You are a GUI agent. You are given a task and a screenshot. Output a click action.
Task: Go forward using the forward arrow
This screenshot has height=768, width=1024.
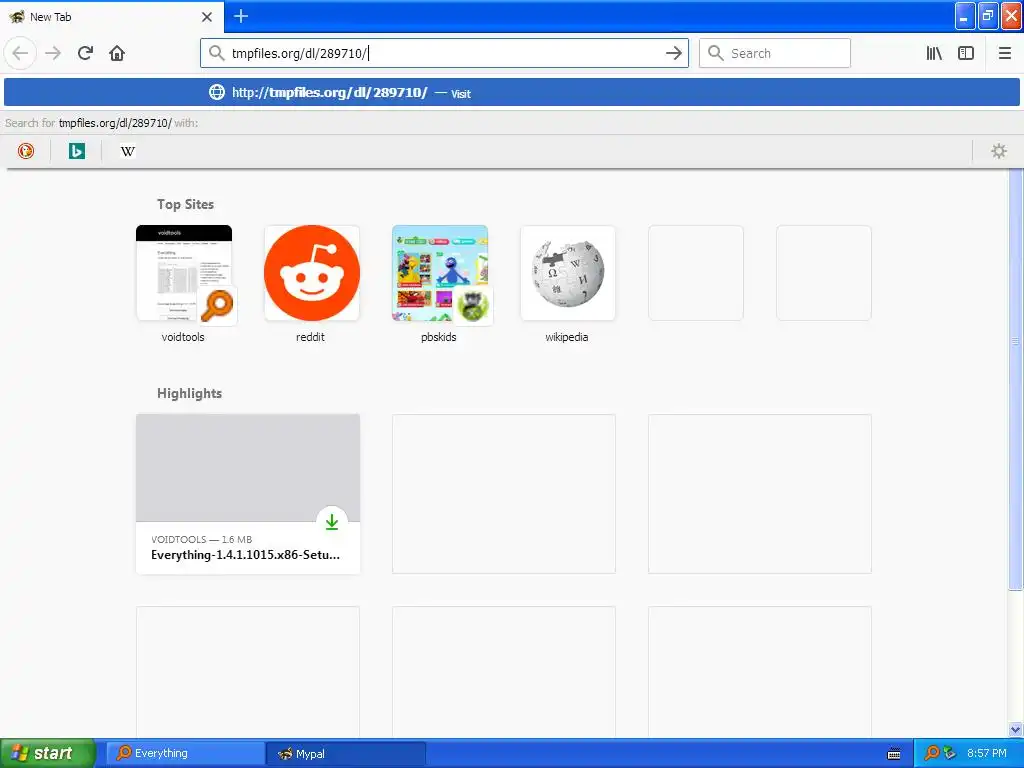click(53, 53)
